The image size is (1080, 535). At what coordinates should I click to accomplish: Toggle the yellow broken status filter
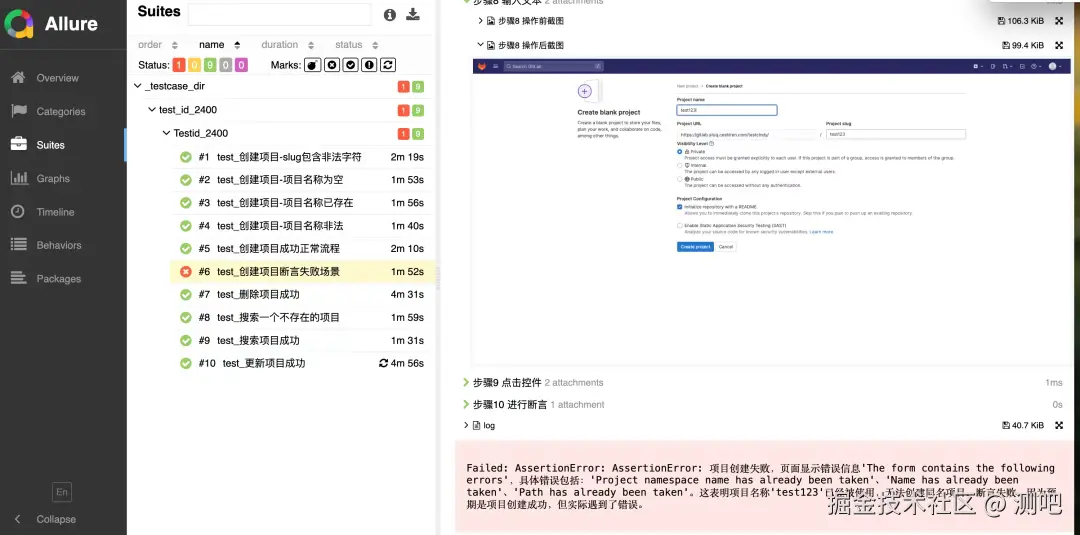coord(194,65)
